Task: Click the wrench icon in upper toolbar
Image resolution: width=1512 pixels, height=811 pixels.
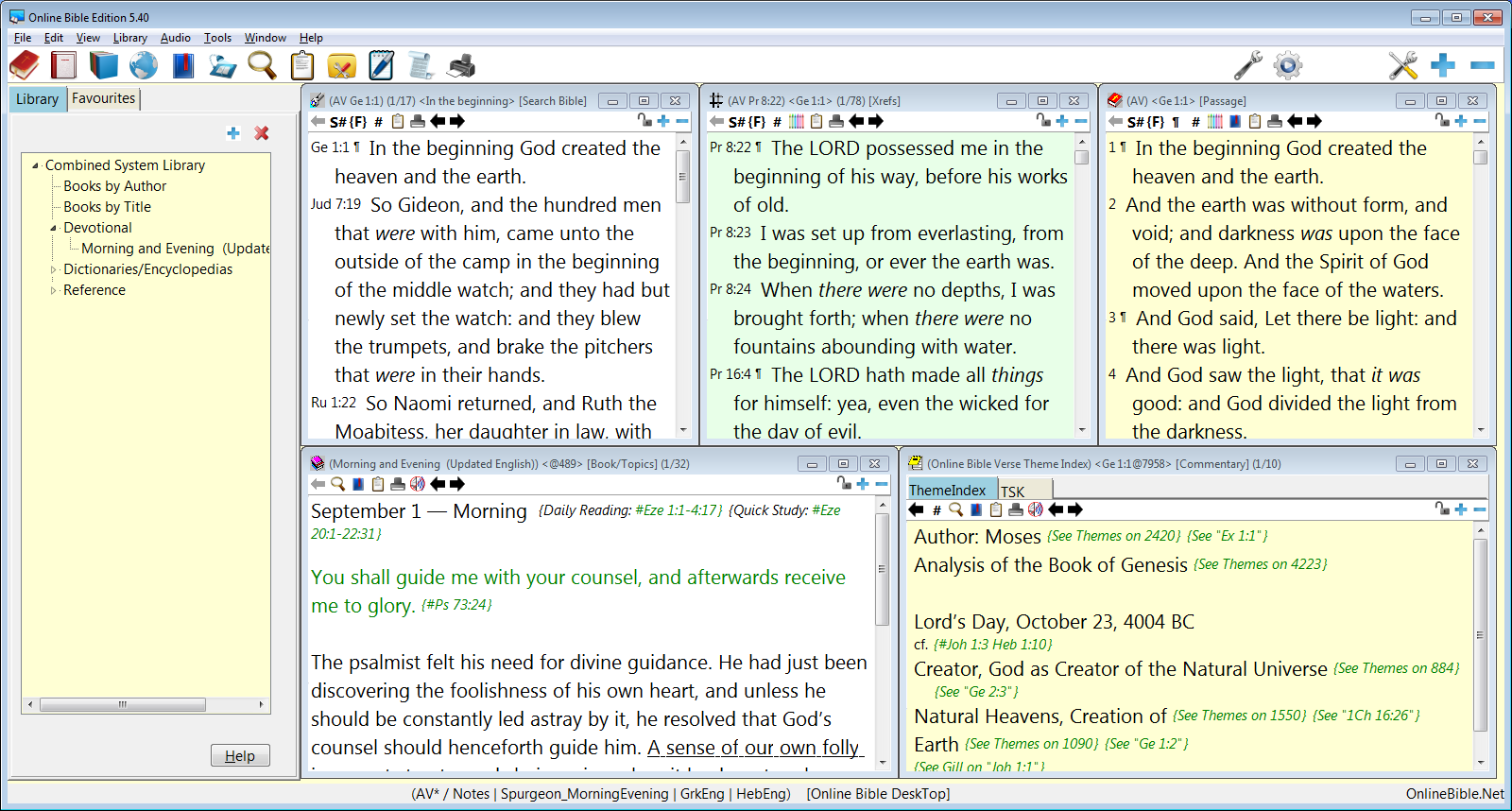Action: (1247, 65)
